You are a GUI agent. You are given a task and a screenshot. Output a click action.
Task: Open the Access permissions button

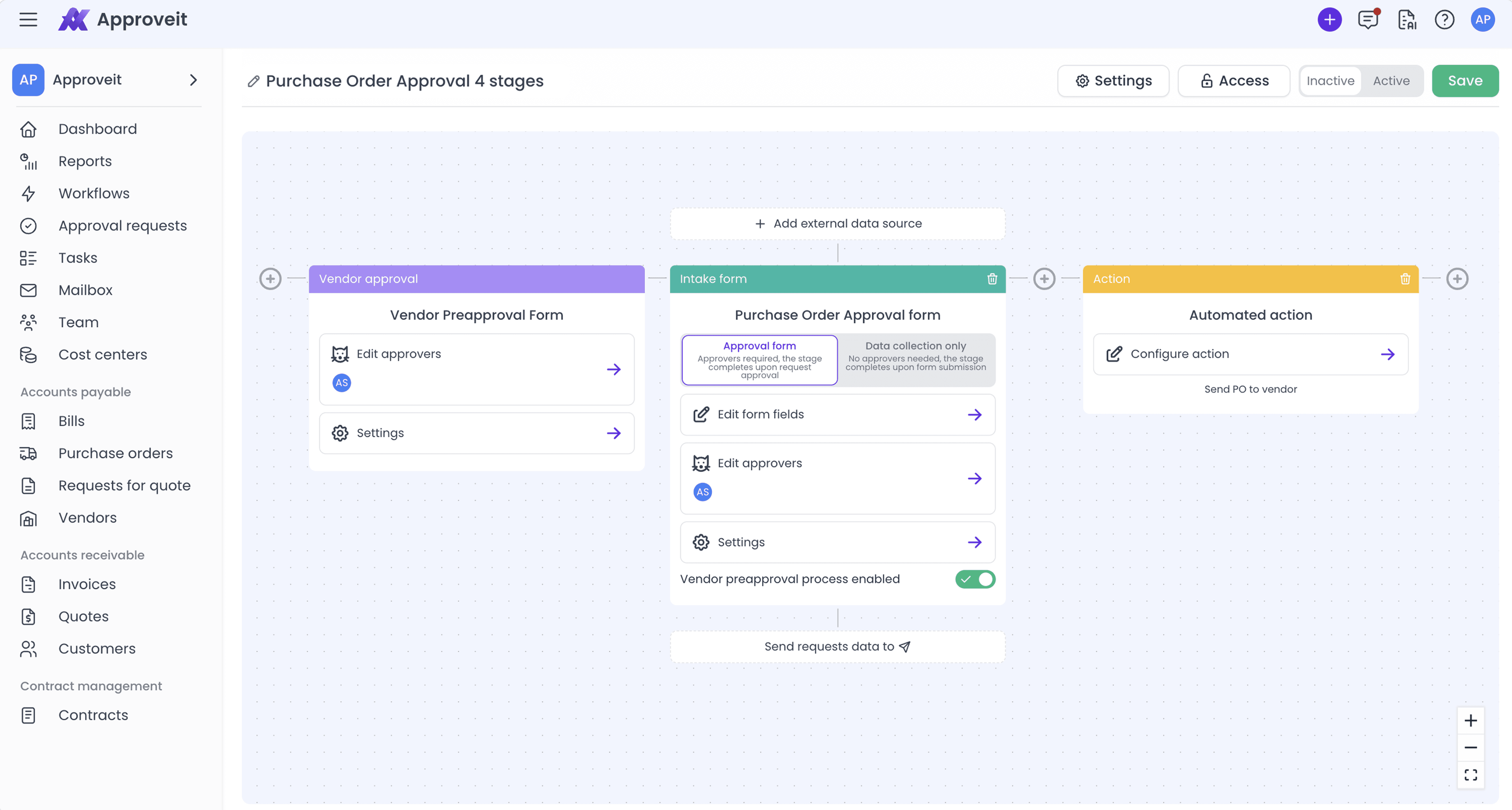[x=1234, y=81]
